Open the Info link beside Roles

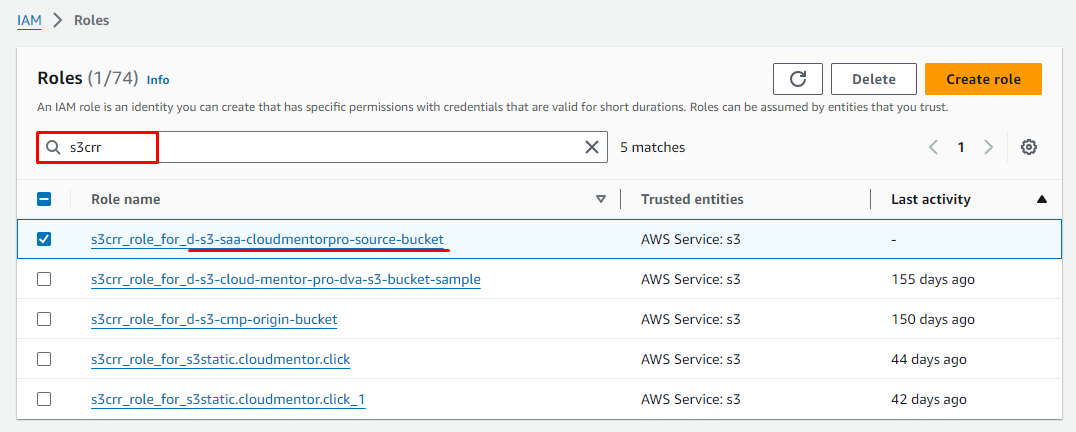158,79
